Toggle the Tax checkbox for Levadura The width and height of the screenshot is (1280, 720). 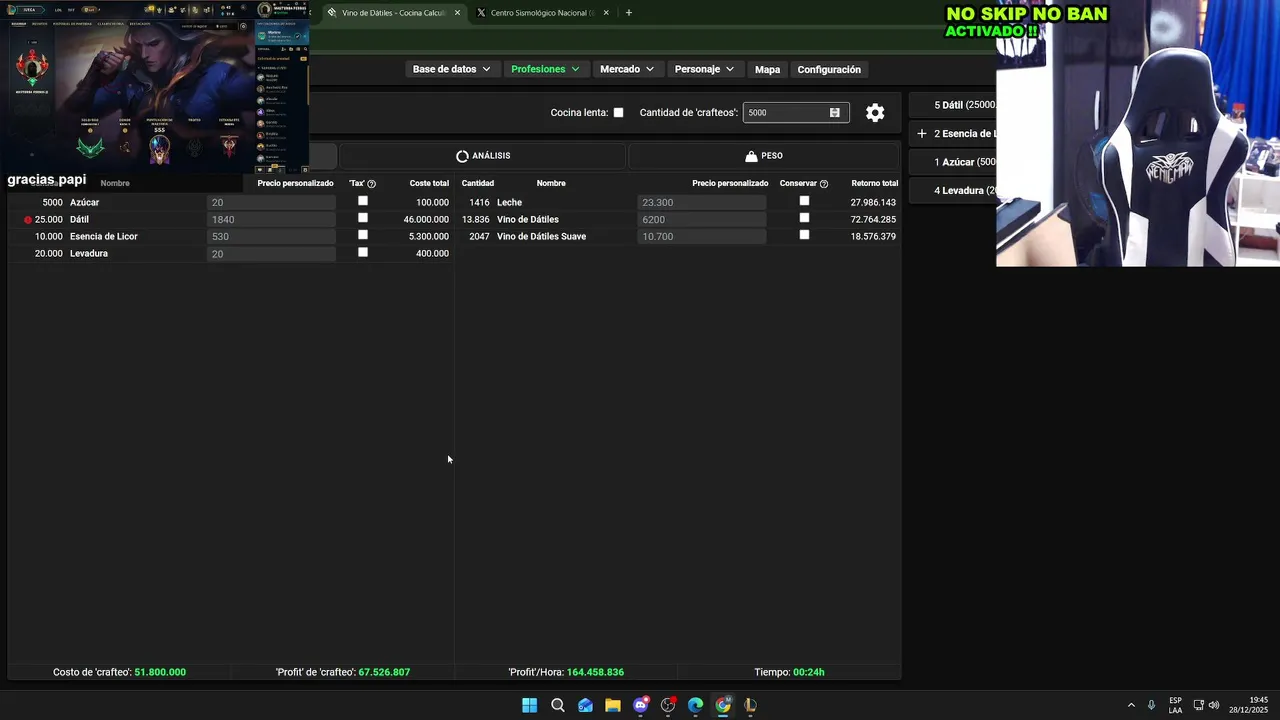(363, 252)
